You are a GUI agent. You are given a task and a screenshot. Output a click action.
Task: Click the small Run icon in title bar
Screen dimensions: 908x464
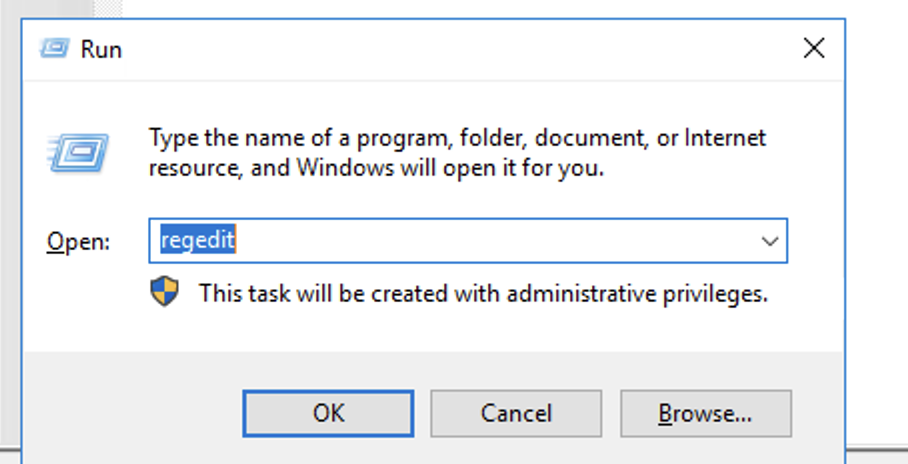[56, 47]
